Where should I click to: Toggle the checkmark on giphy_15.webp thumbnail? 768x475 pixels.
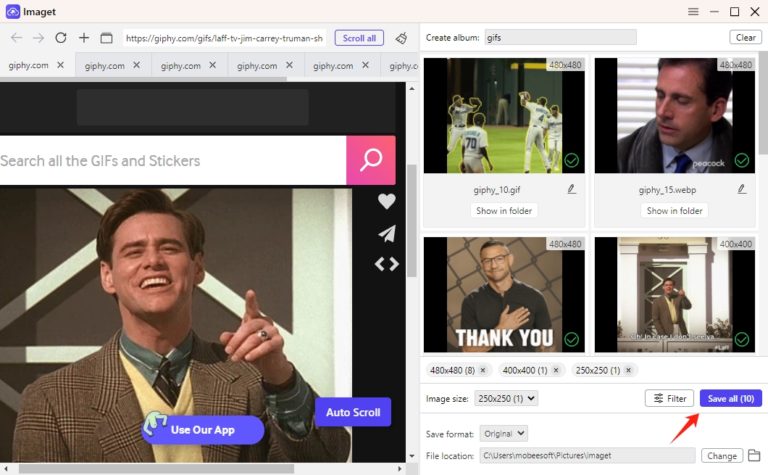(742, 160)
